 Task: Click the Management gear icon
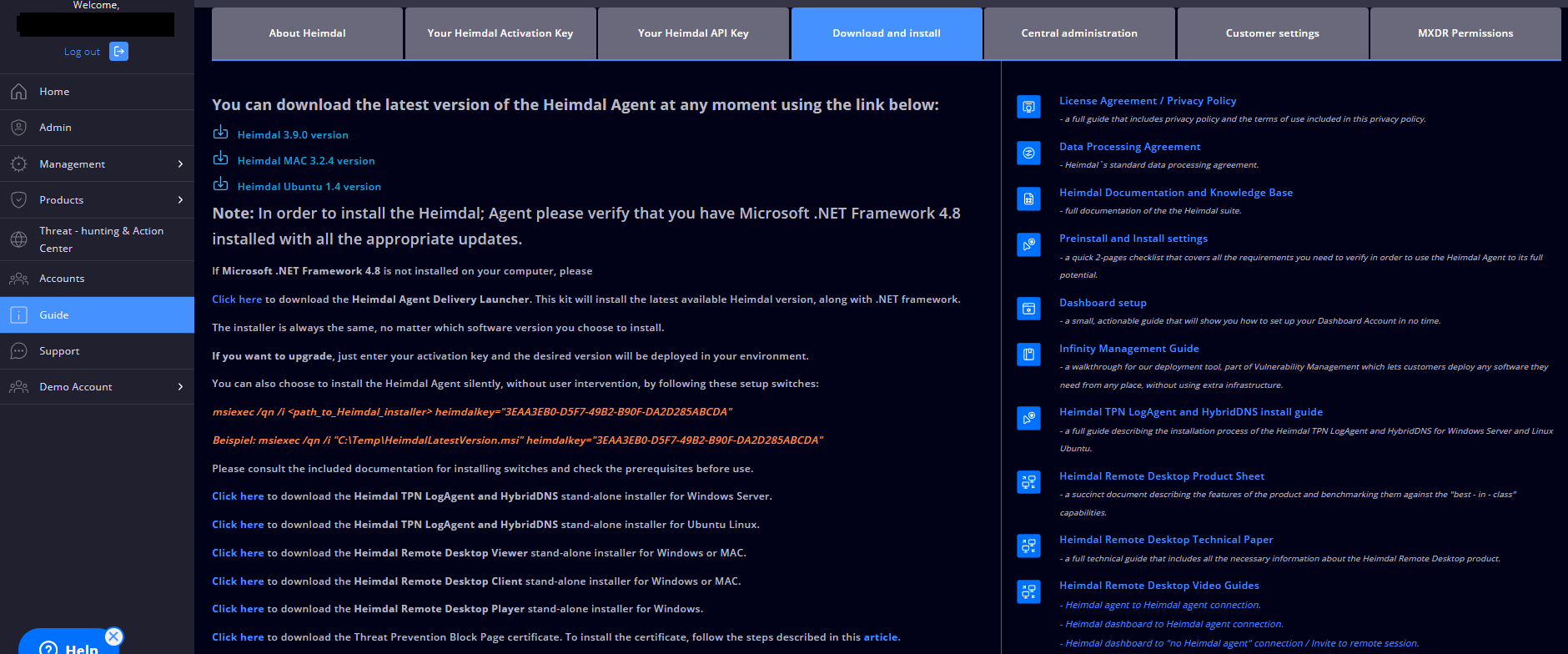pyautogui.click(x=18, y=164)
